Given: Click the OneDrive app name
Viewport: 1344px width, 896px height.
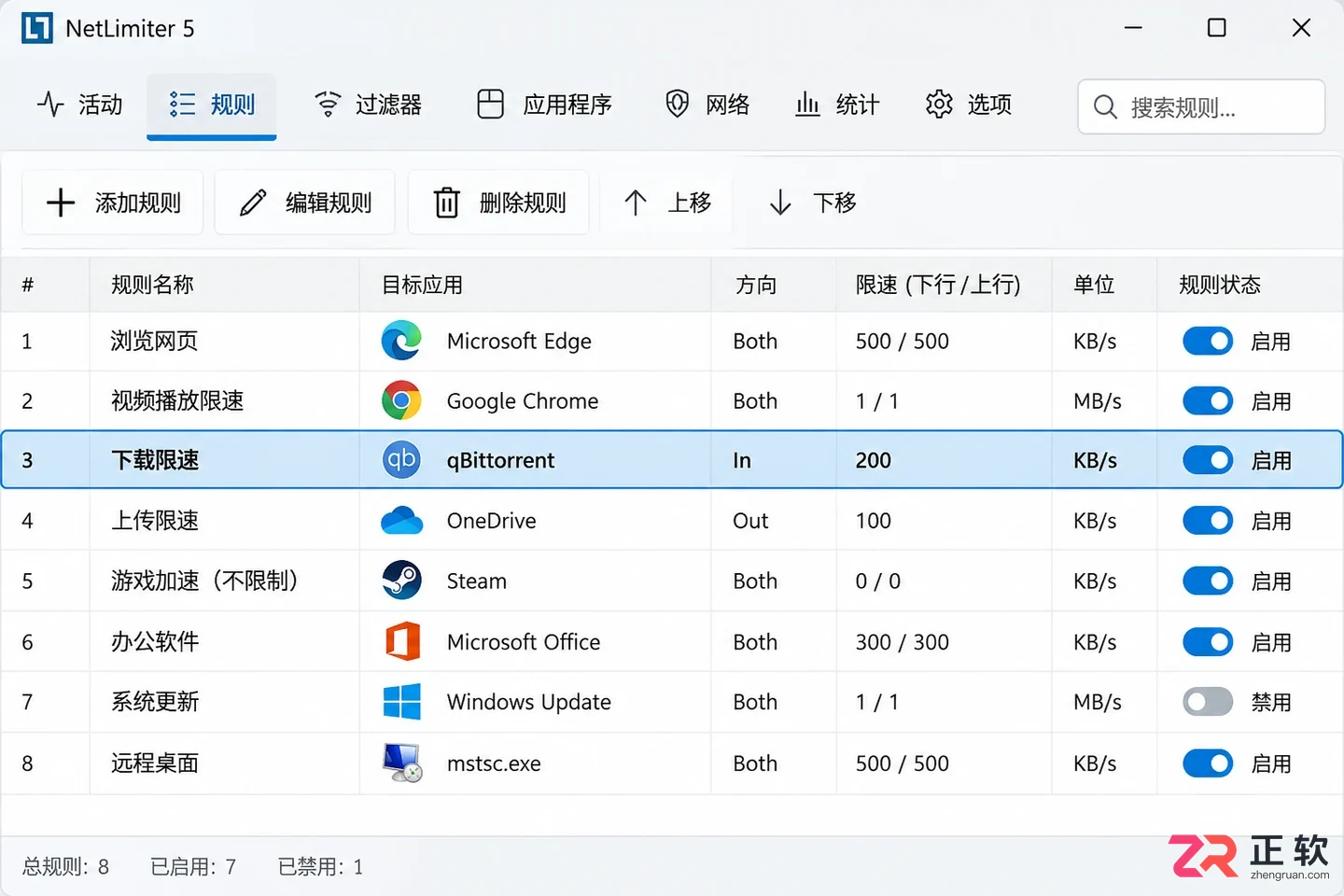Looking at the screenshot, I should (x=491, y=521).
